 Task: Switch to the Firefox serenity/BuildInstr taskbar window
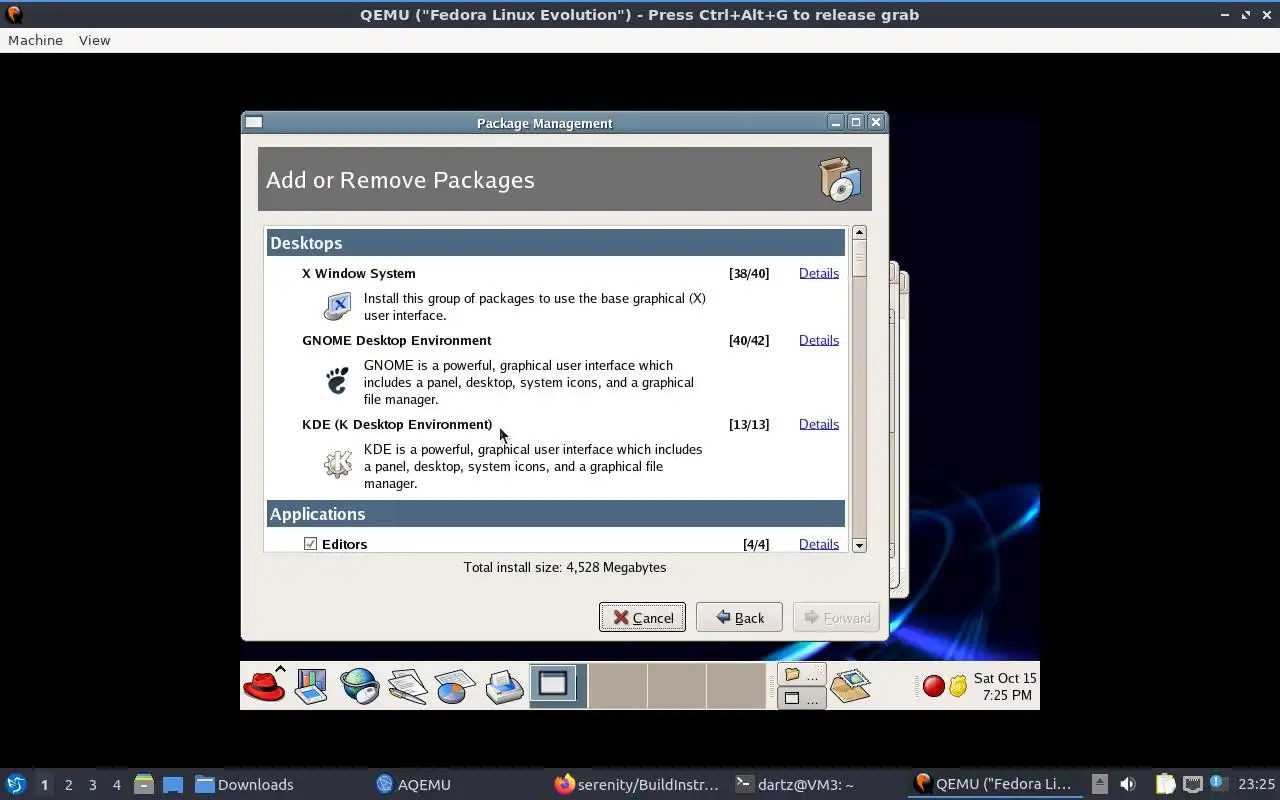click(636, 784)
